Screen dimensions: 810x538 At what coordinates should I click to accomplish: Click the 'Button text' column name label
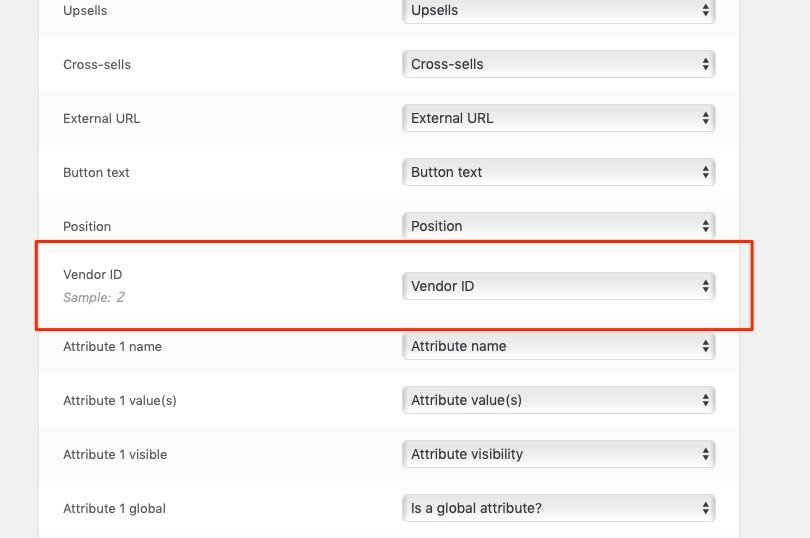tap(96, 173)
